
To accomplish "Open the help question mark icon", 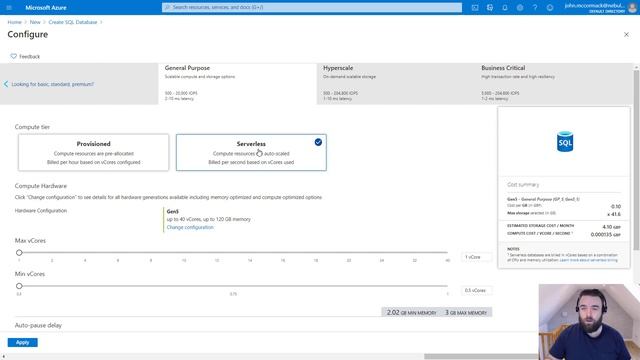I will (x=535, y=7).
